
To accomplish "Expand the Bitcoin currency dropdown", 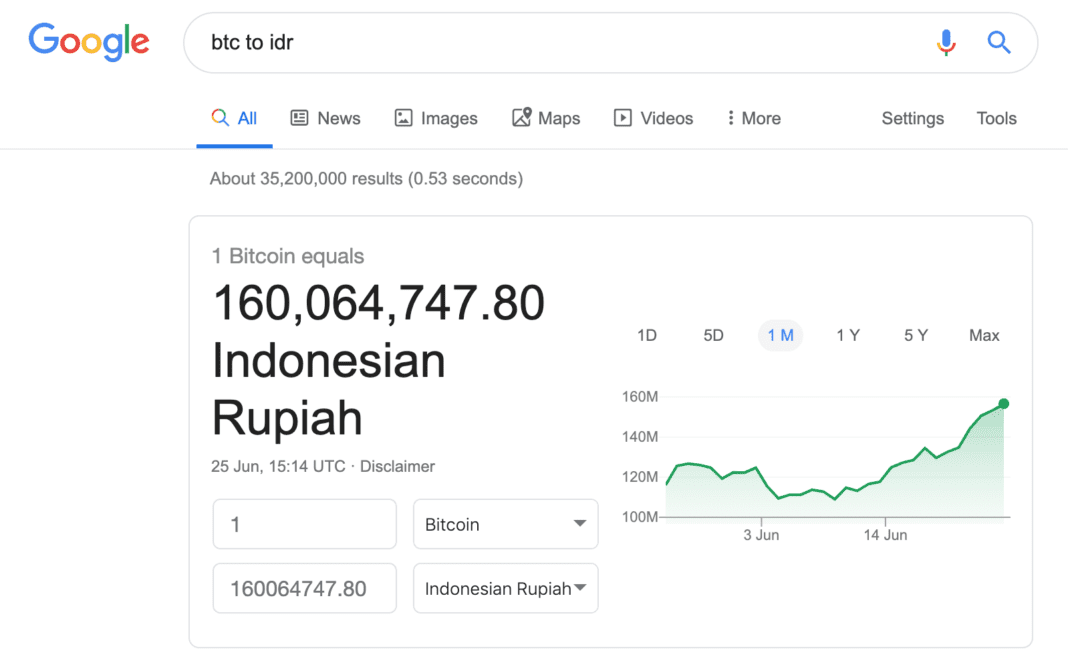I will coord(505,524).
